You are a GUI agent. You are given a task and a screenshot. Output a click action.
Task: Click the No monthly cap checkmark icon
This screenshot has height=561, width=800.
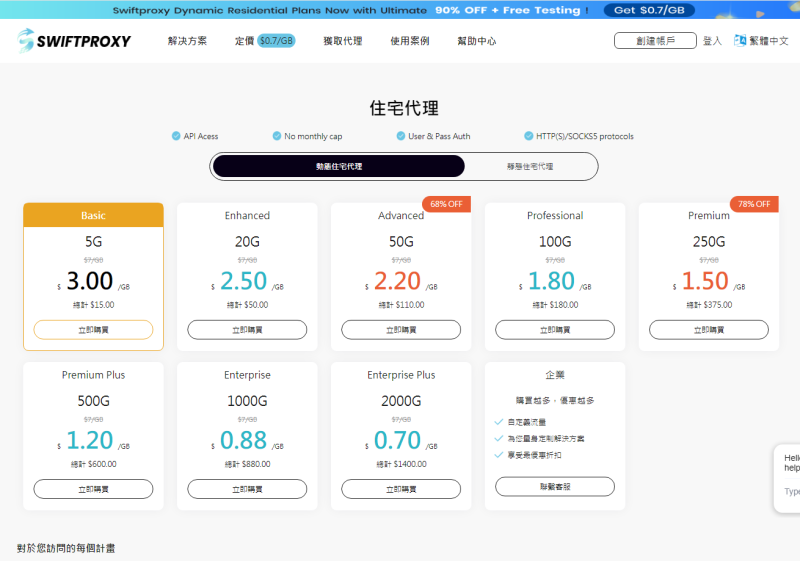277,136
